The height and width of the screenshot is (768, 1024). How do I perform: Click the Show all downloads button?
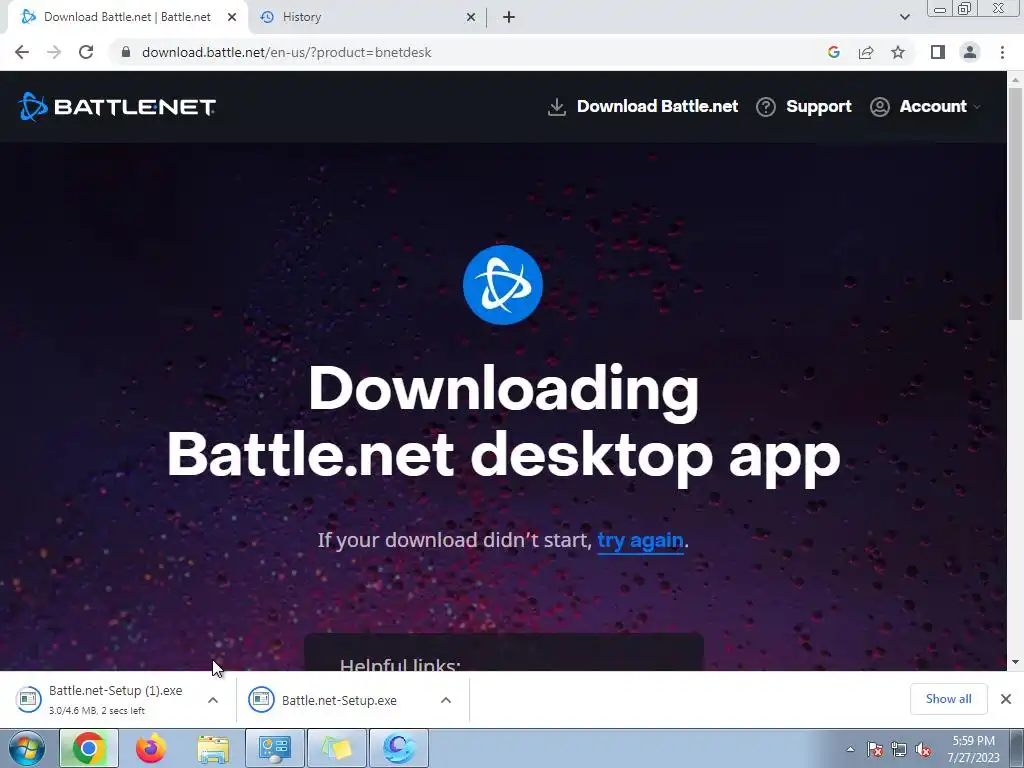coord(948,699)
